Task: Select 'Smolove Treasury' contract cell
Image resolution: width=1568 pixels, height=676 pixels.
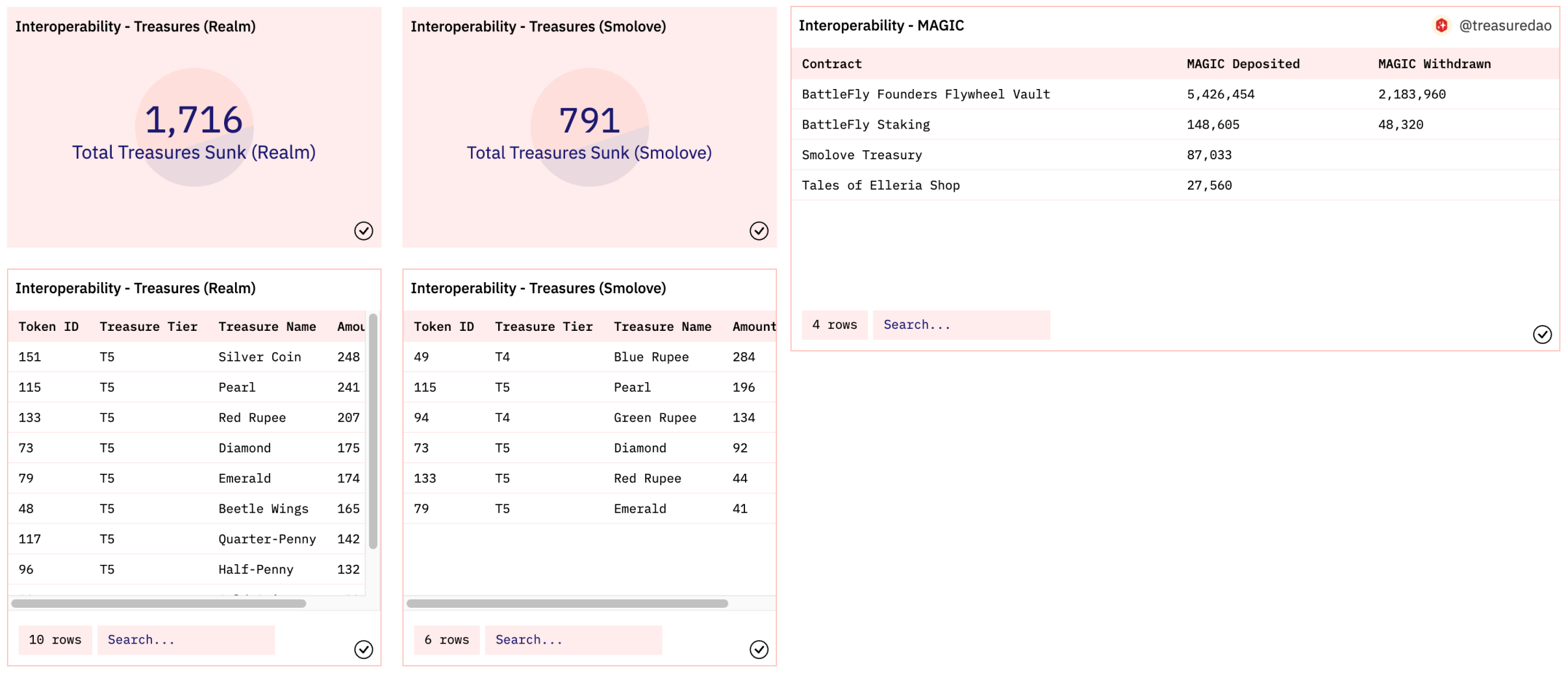Action: 861,155
